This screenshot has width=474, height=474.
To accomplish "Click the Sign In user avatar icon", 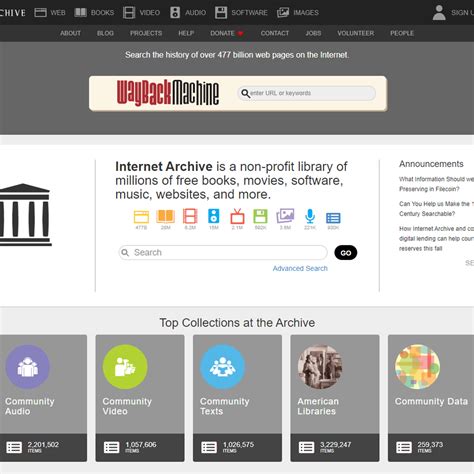I will (x=439, y=13).
